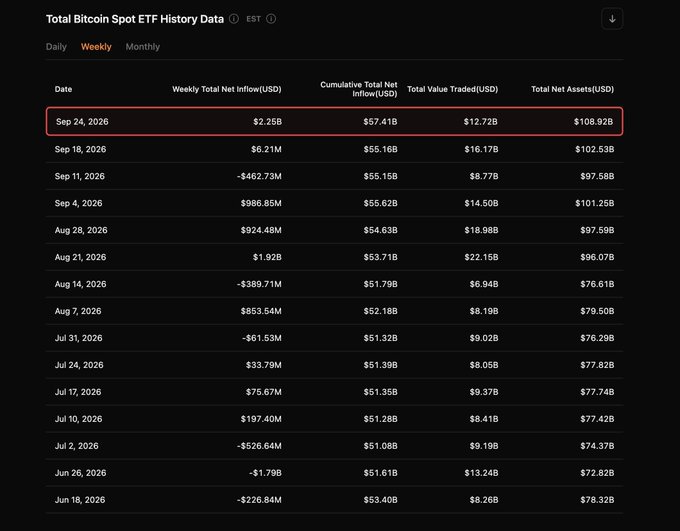Click the $924.48M weekly inflow value
Screen dimensions: 680x531
(261, 230)
